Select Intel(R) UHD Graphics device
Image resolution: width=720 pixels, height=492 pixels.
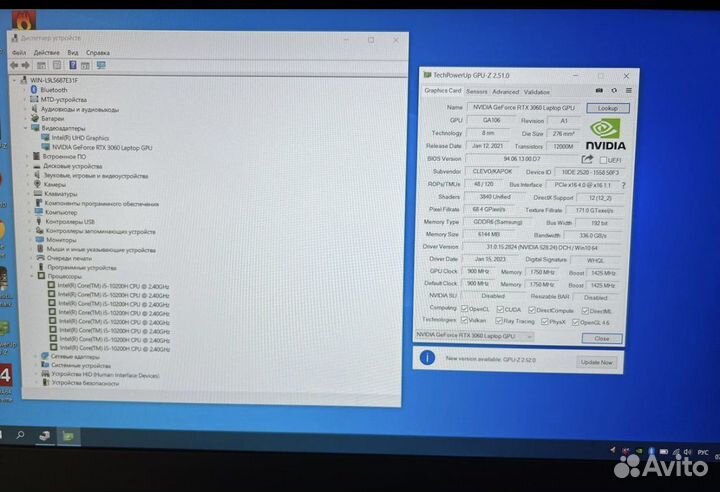tap(80, 138)
